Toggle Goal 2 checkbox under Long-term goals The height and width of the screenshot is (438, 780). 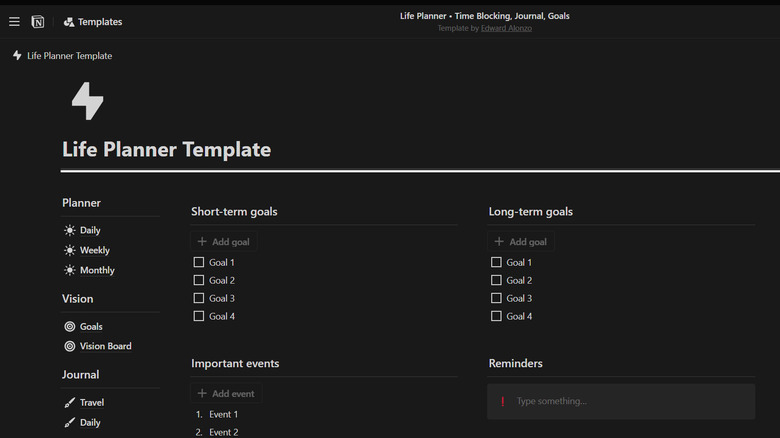point(497,280)
